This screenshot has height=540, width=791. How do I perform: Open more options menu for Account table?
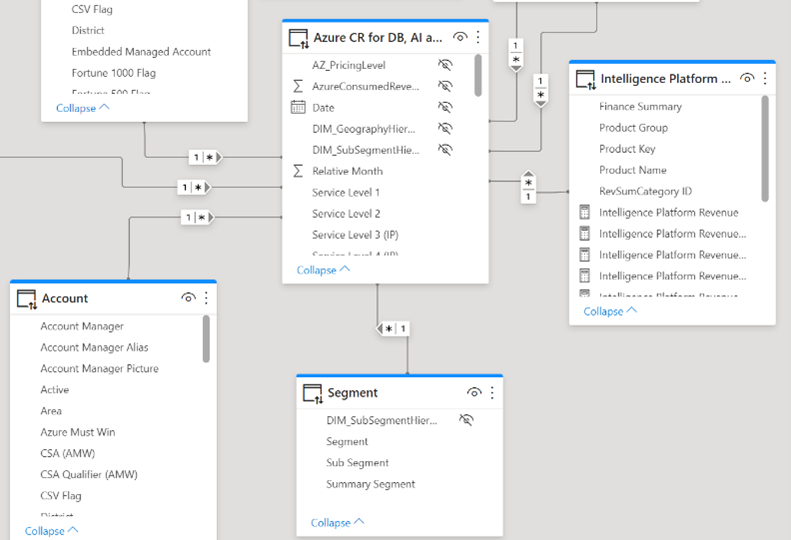[x=206, y=298]
